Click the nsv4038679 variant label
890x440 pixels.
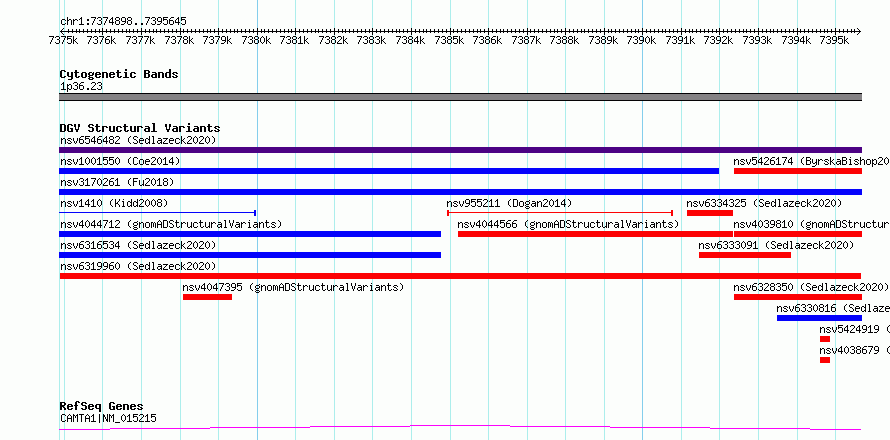coord(854,350)
